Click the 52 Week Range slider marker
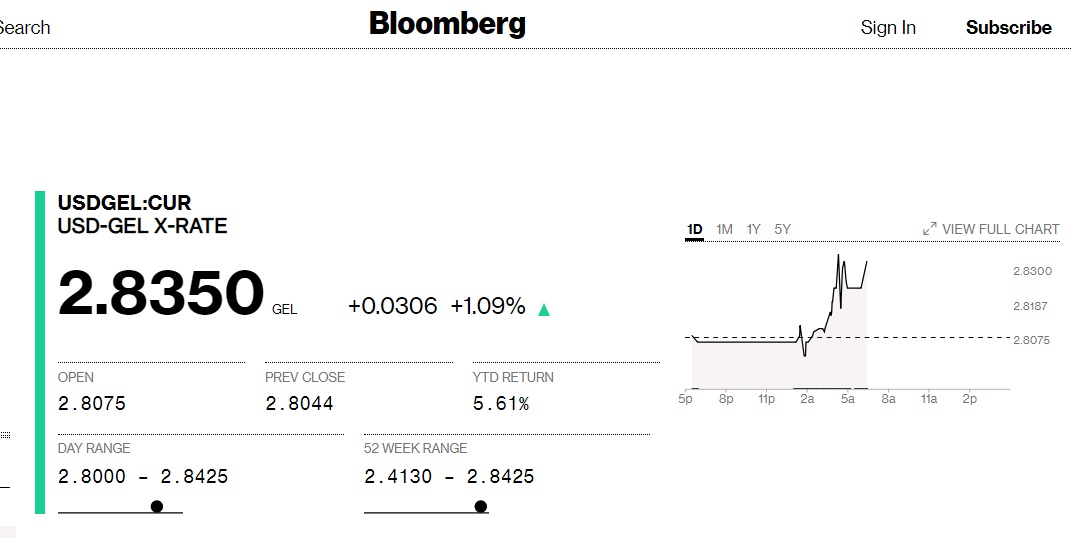The image size is (1072, 538). [x=481, y=506]
